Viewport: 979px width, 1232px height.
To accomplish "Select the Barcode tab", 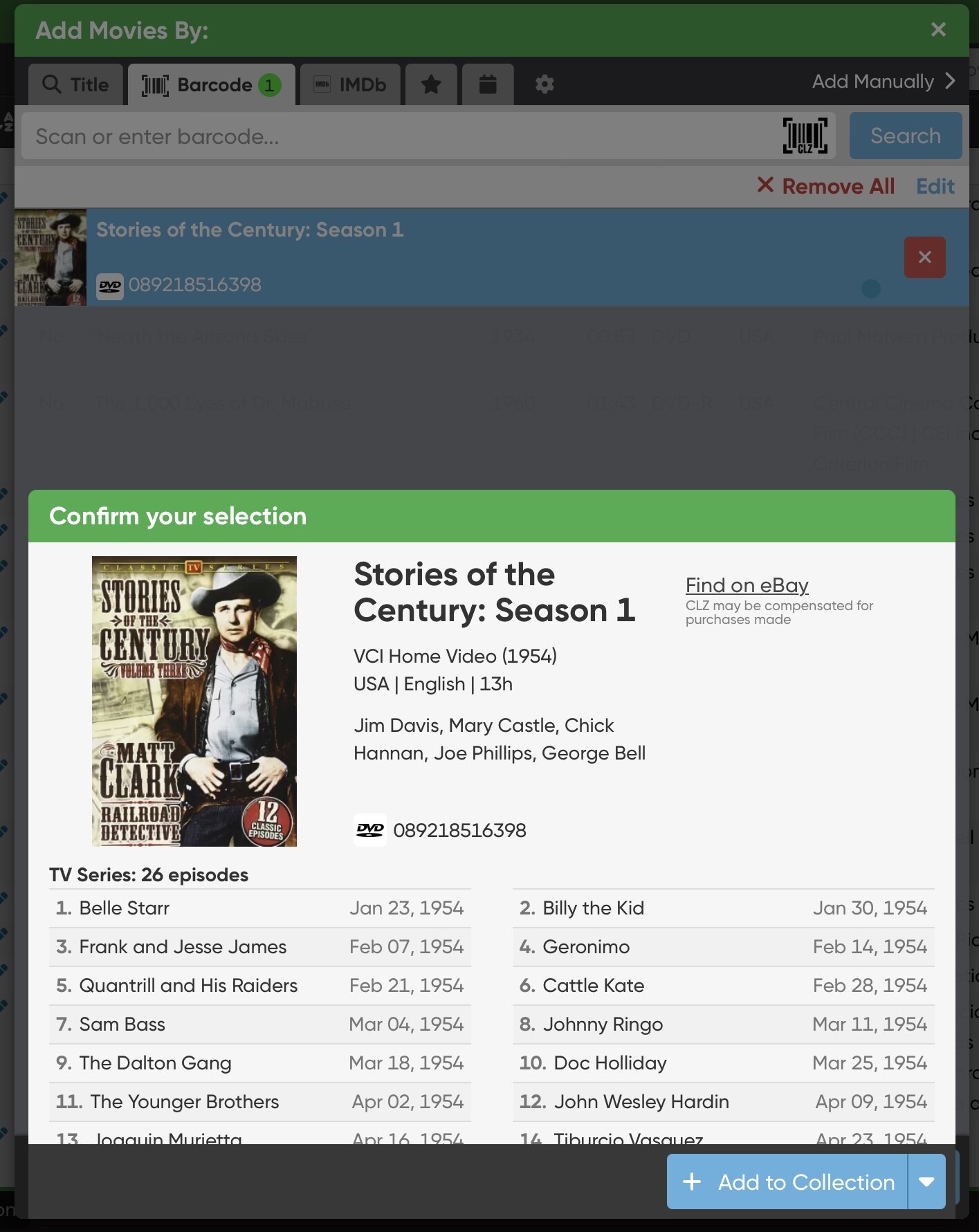I will coord(212,84).
